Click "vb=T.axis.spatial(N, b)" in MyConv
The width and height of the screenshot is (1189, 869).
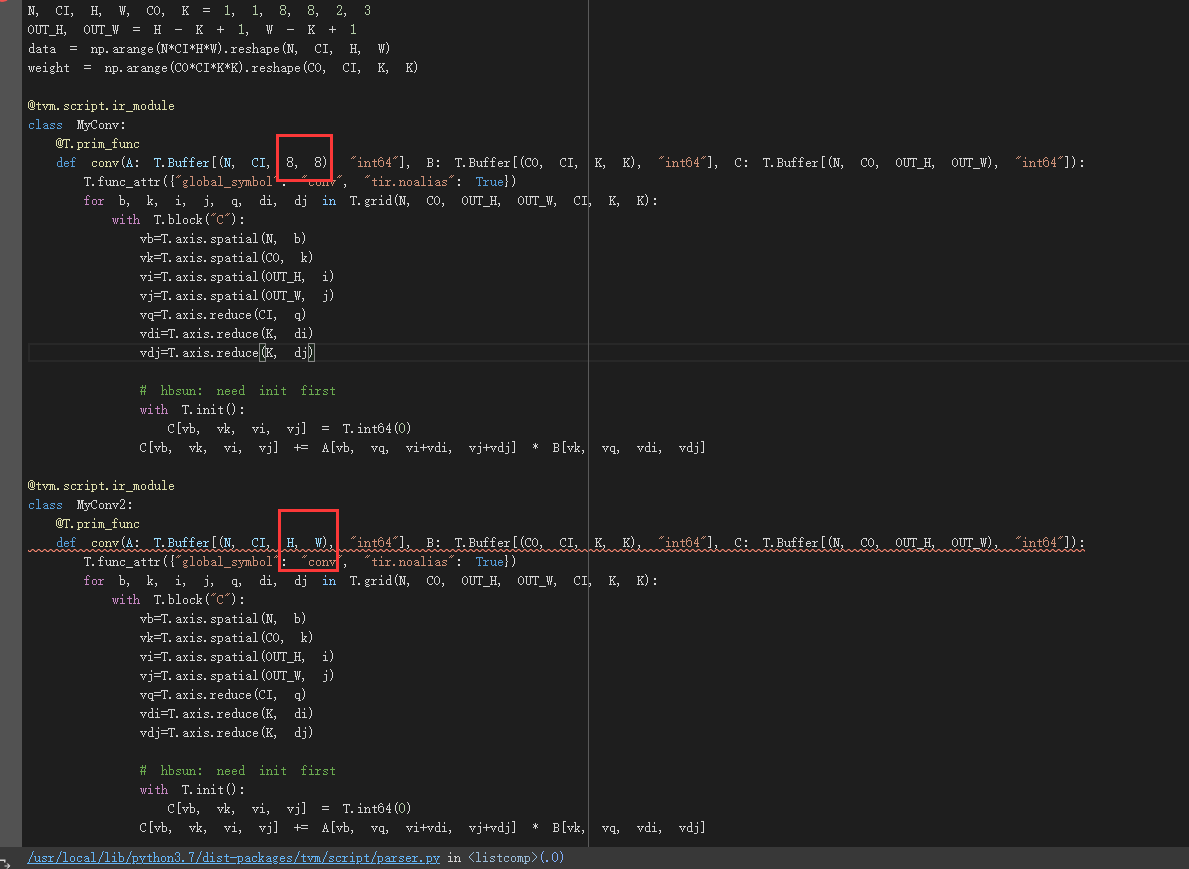(223, 238)
